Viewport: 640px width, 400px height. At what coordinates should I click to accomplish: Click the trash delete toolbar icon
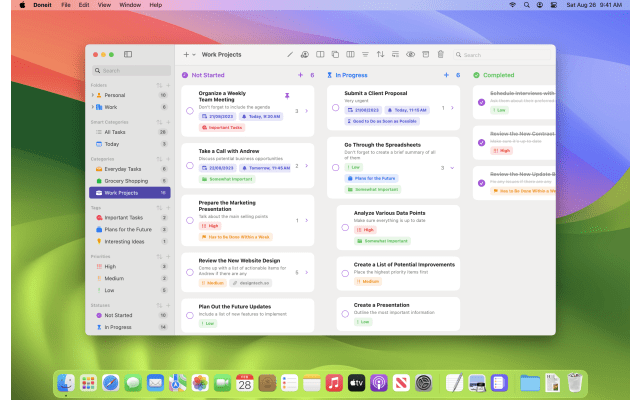(x=440, y=54)
